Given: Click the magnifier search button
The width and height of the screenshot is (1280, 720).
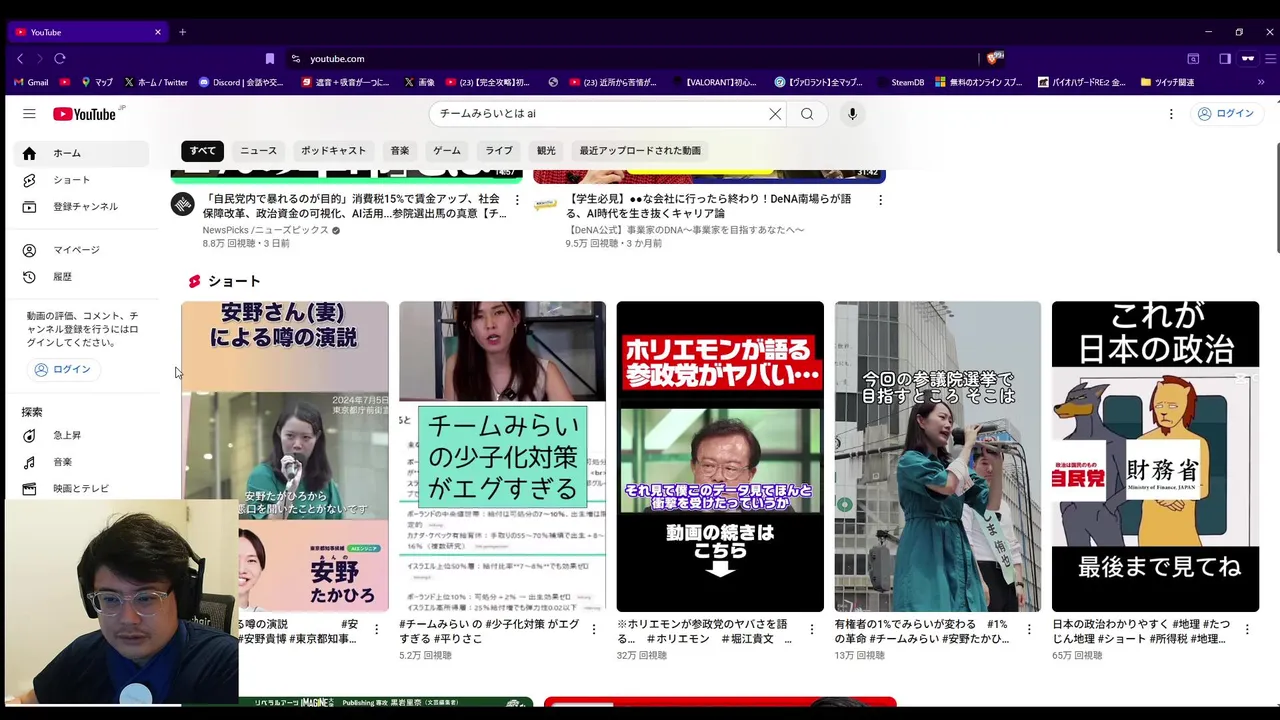Looking at the screenshot, I should click(x=807, y=114).
